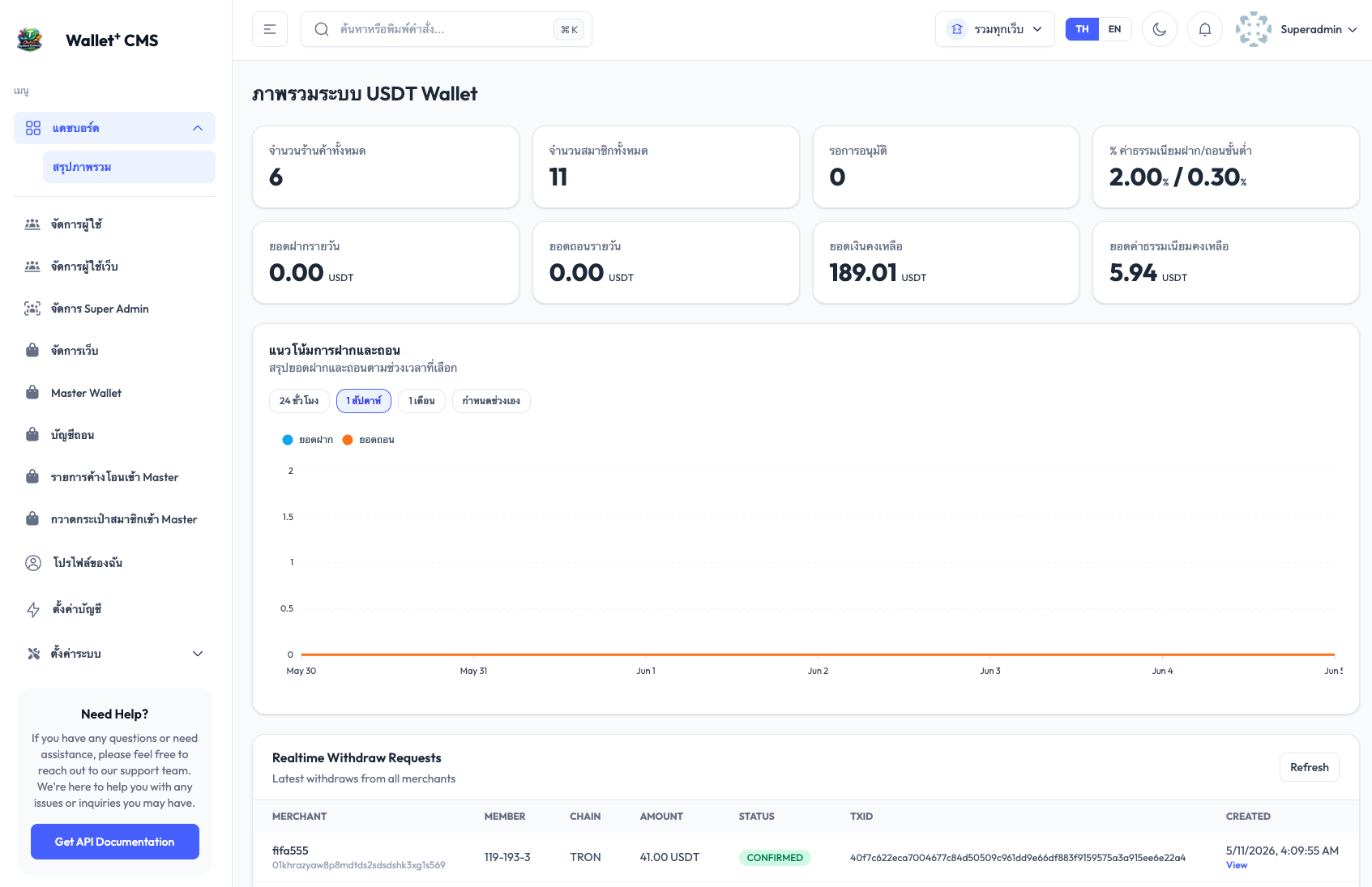Click the จัดการเว็บ bag icon
Viewport: 1372px width, 887px height.
point(32,351)
